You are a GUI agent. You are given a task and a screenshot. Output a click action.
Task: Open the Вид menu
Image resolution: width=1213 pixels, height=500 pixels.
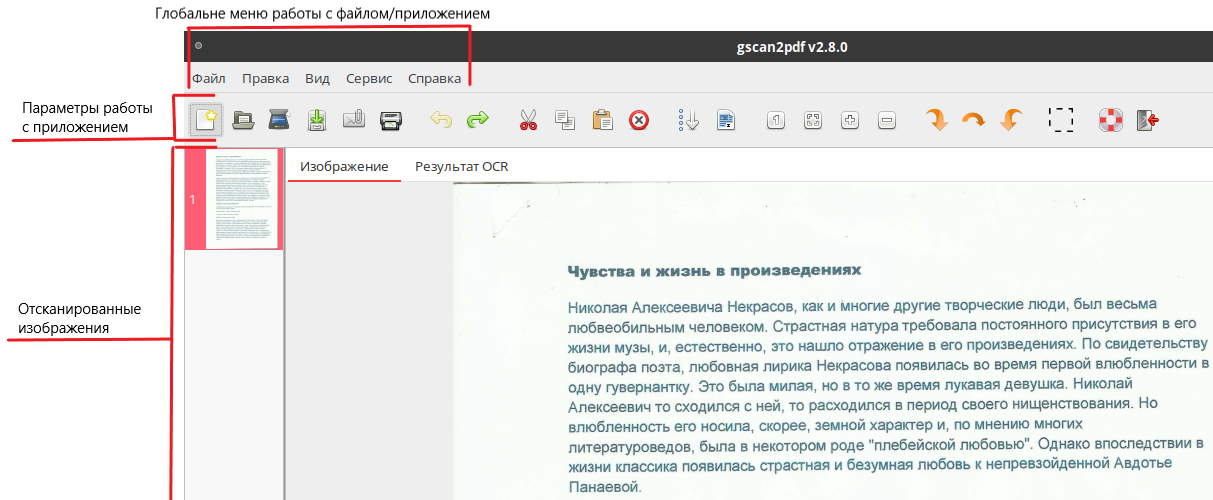(x=317, y=78)
